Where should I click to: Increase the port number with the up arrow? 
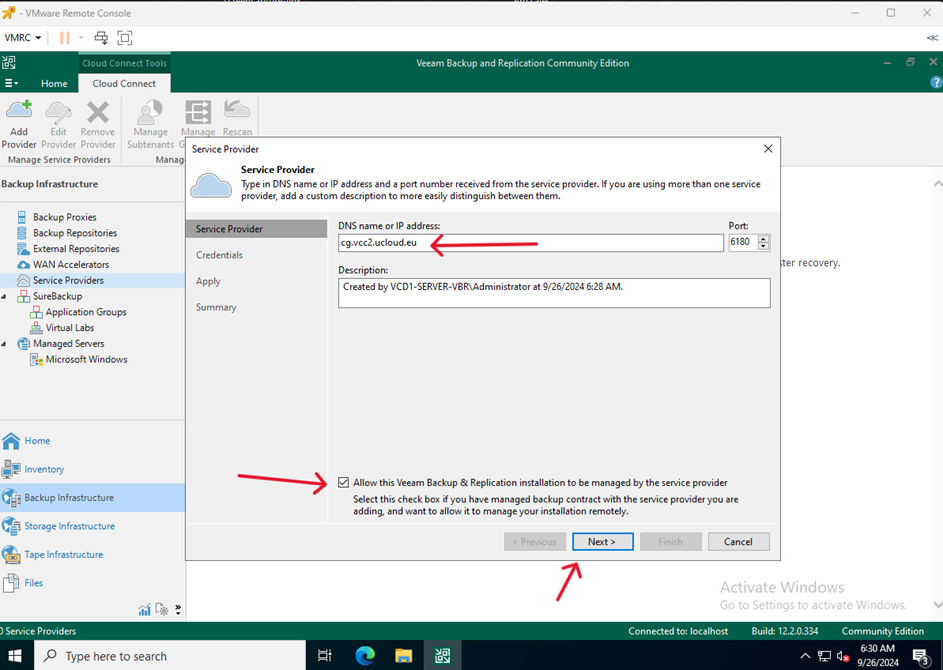pos(764,239)
